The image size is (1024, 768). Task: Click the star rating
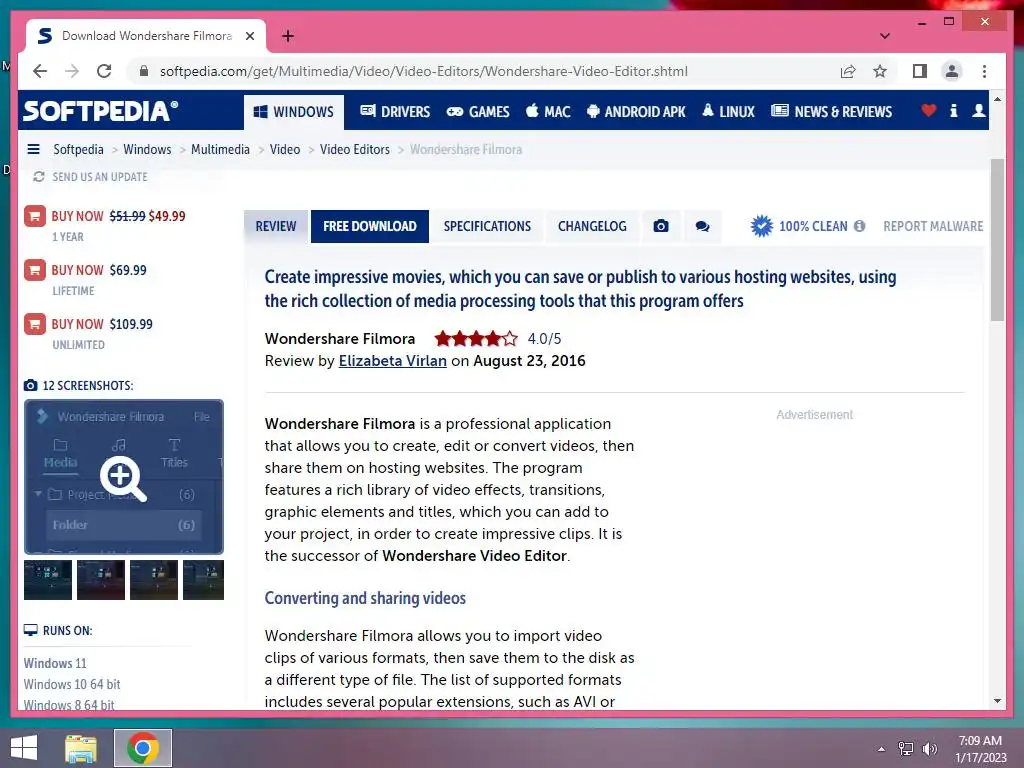tap(476, 339)
